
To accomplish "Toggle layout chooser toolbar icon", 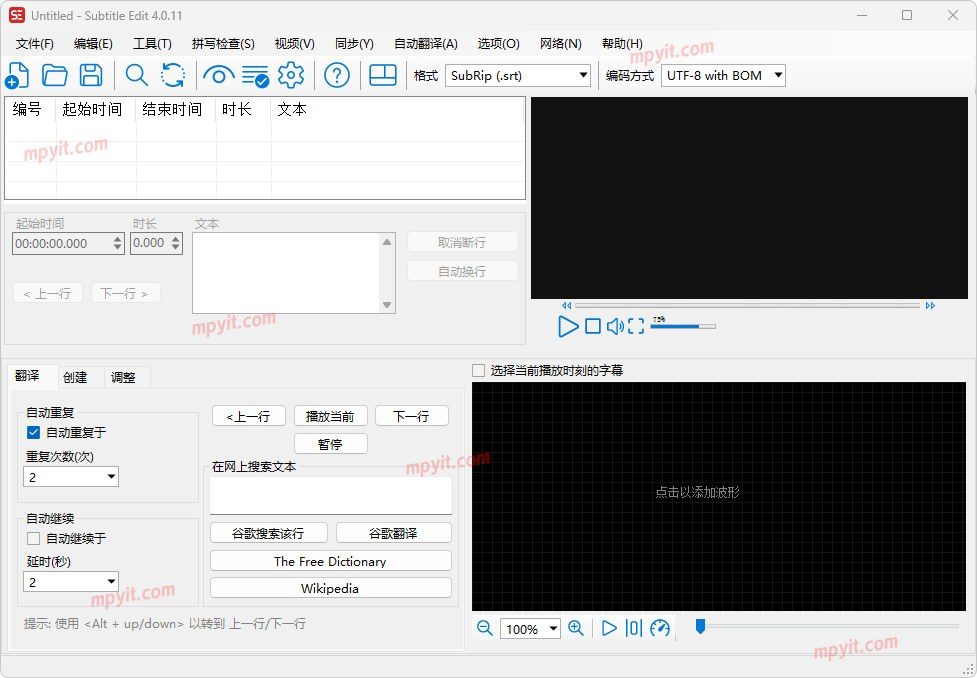I will click(x=383, y=75).
